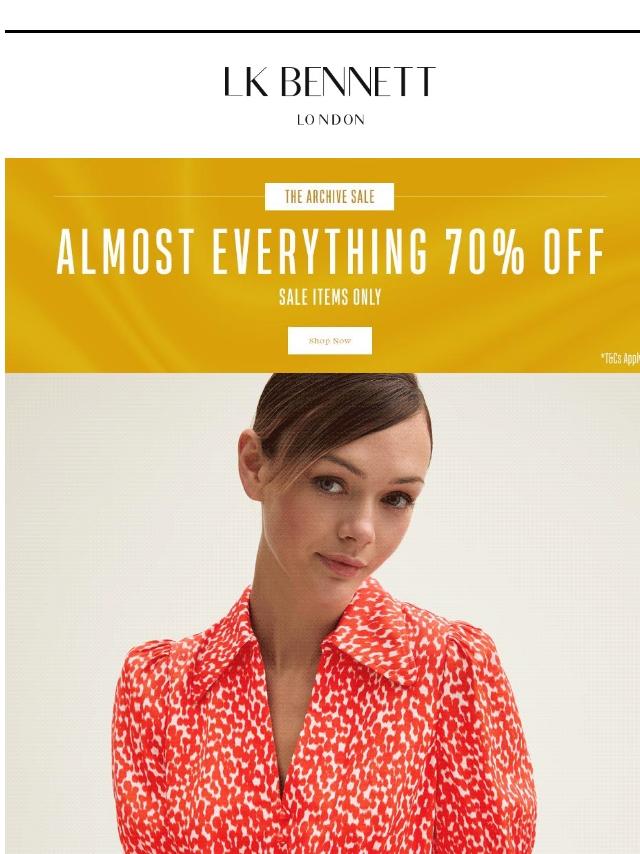This screenshot has height=854, width=640.
Task: Click the word ALMOST in the headline
Action: pyautogui.click(x=125, y=252)
